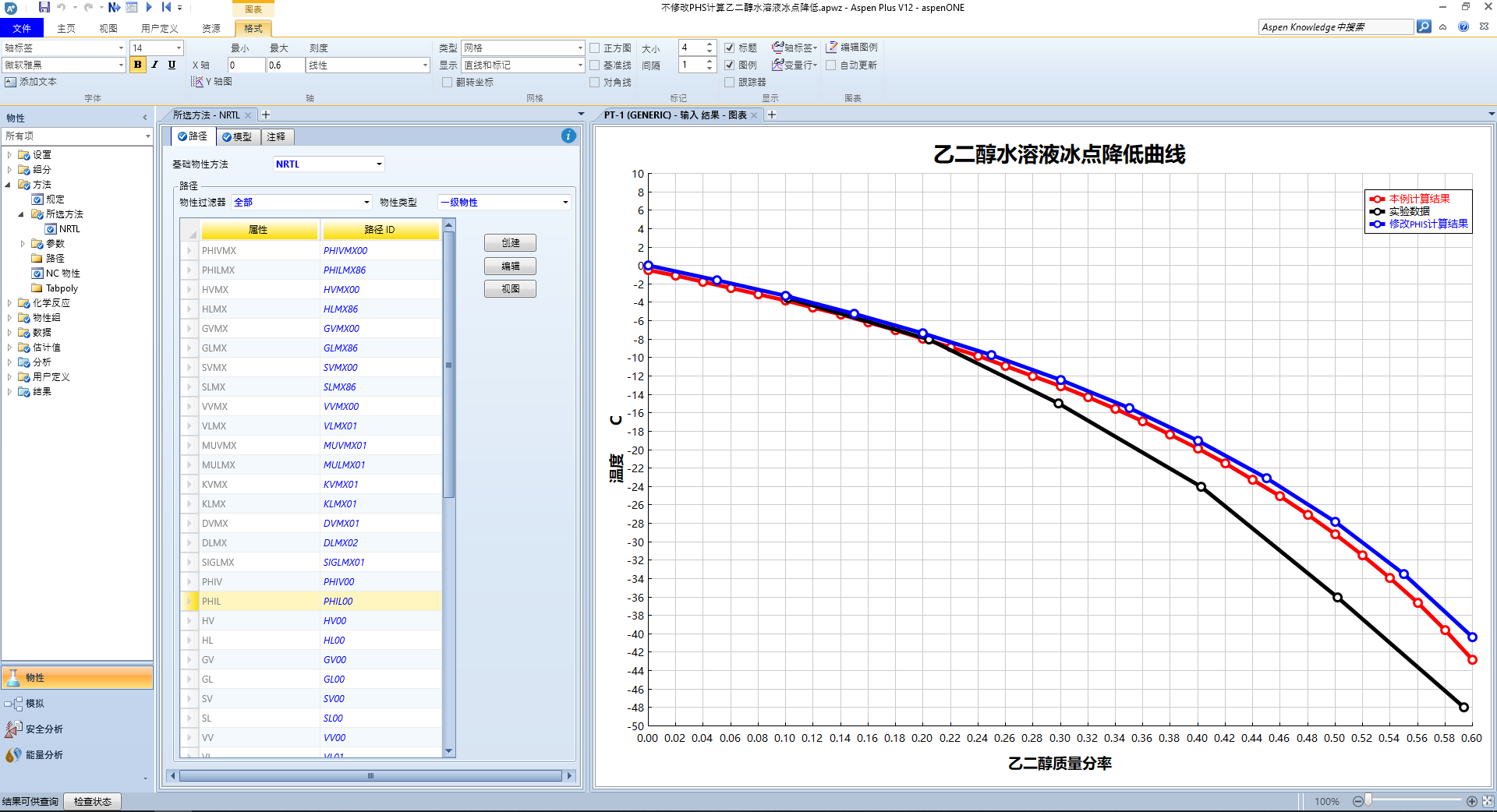
Task: Click the route table vertical scrollbar
Action: point(448,489)
